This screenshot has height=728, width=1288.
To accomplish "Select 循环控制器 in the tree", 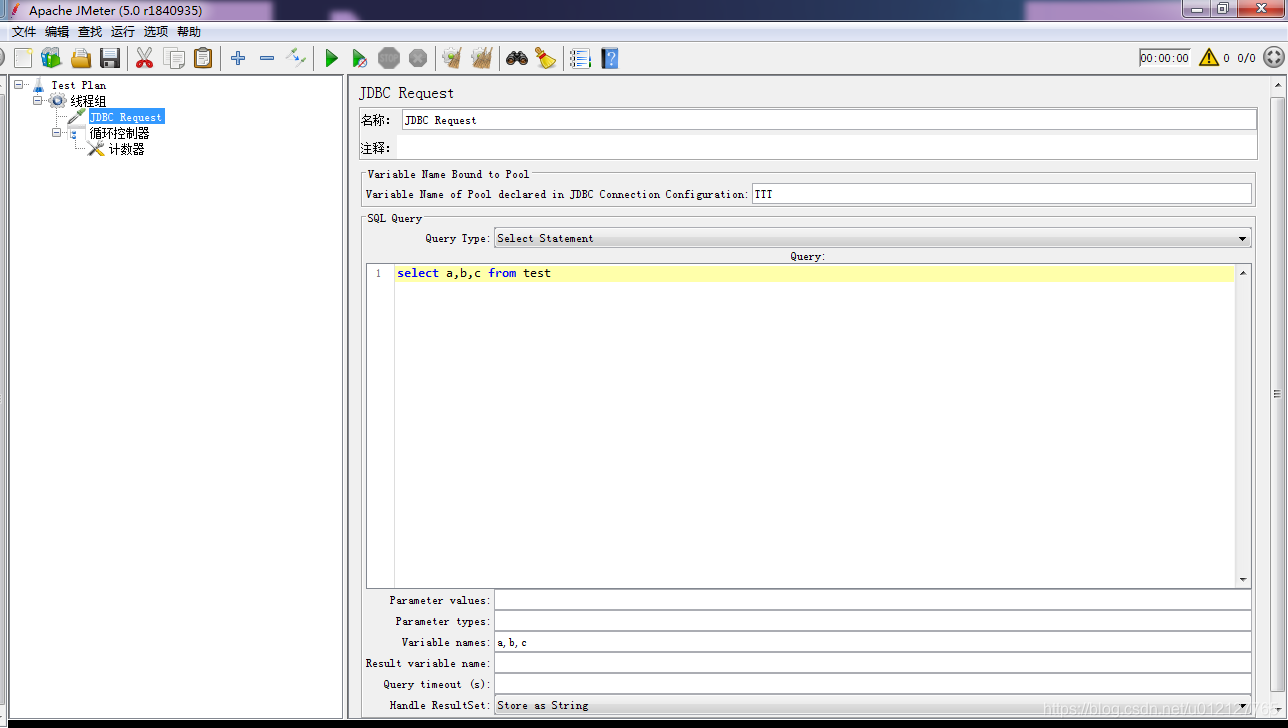I will pyautogui.click(x=119, y=133).
